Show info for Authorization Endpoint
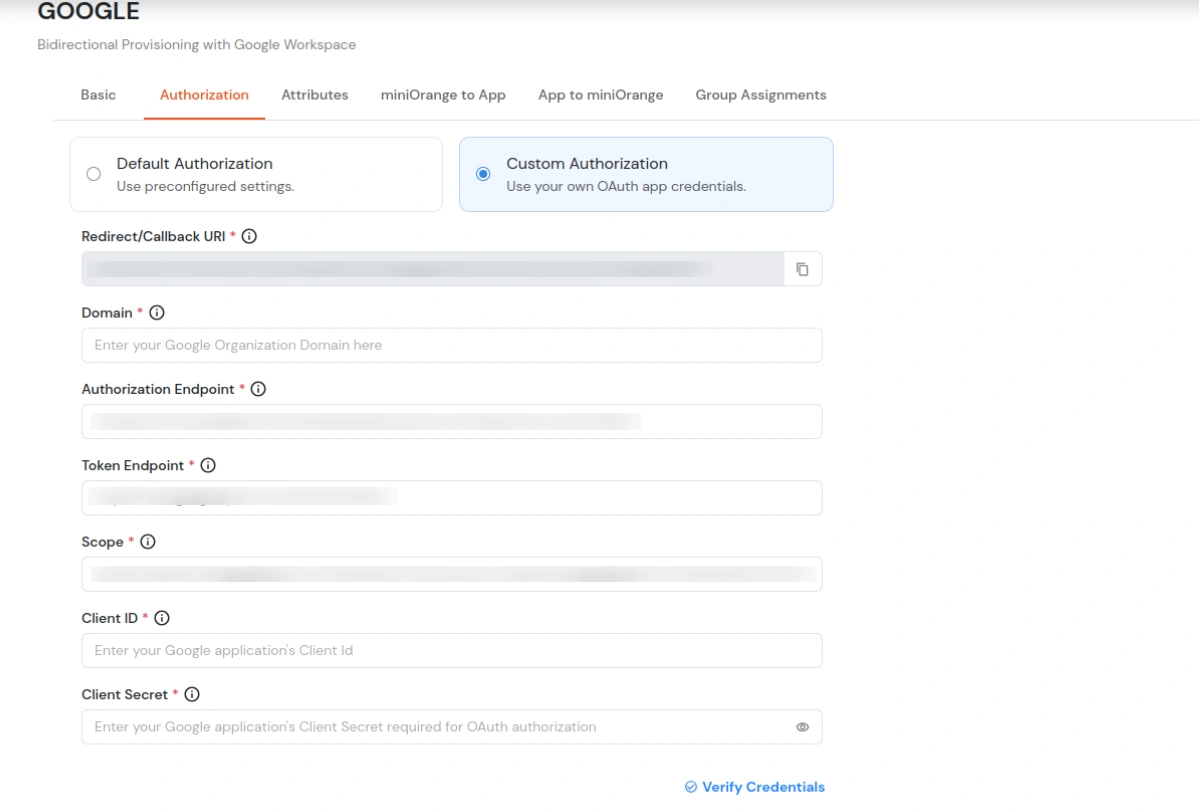This screenshot has width=1199, height=812. (x=258, y=389)
